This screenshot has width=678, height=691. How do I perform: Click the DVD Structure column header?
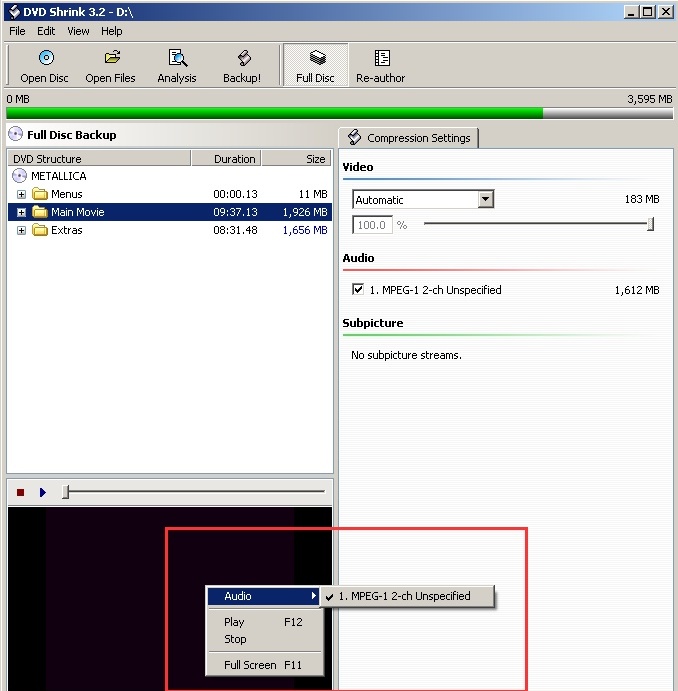[99, 159]
